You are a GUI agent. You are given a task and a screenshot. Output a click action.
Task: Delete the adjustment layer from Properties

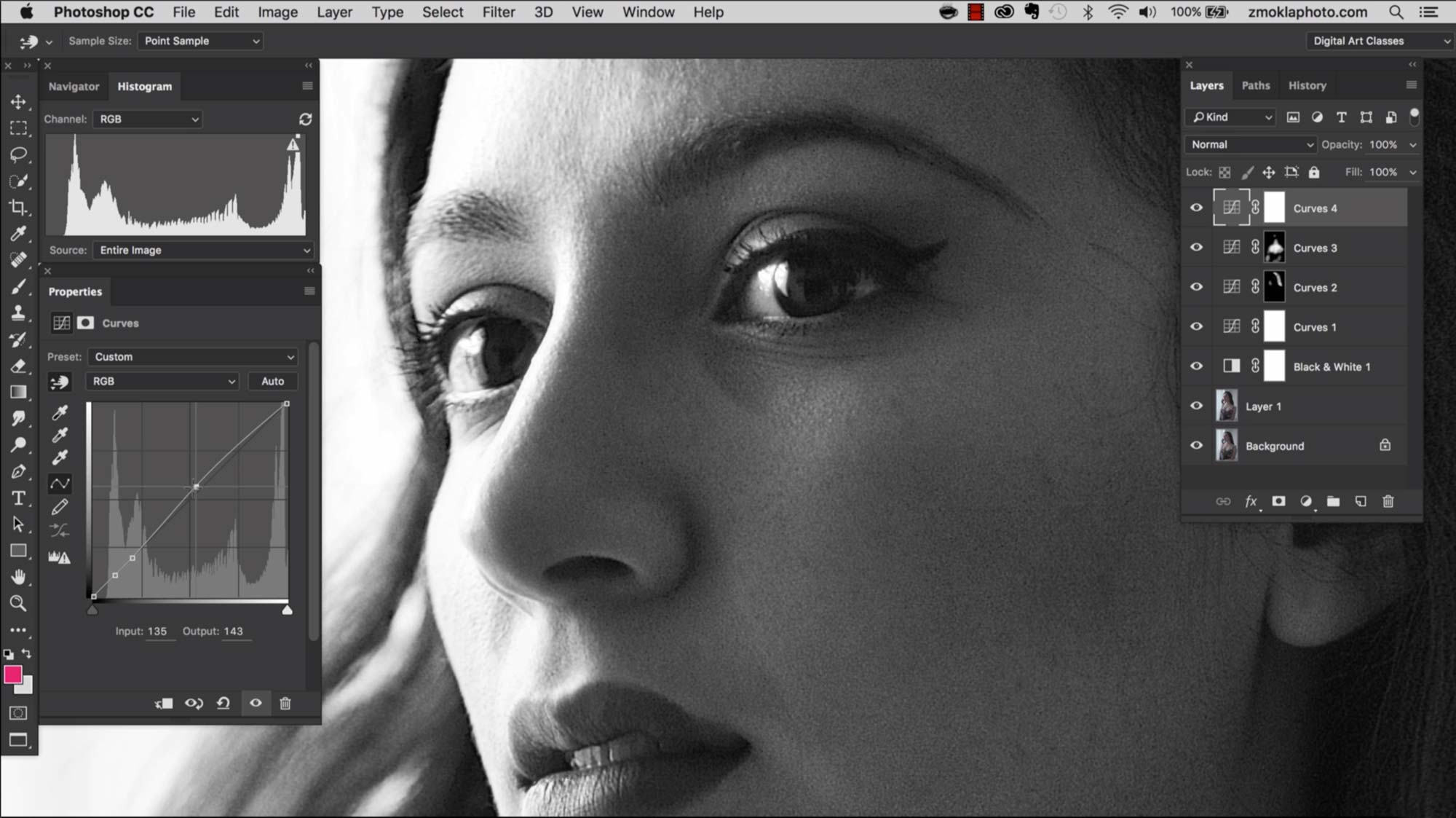(285, 703)
